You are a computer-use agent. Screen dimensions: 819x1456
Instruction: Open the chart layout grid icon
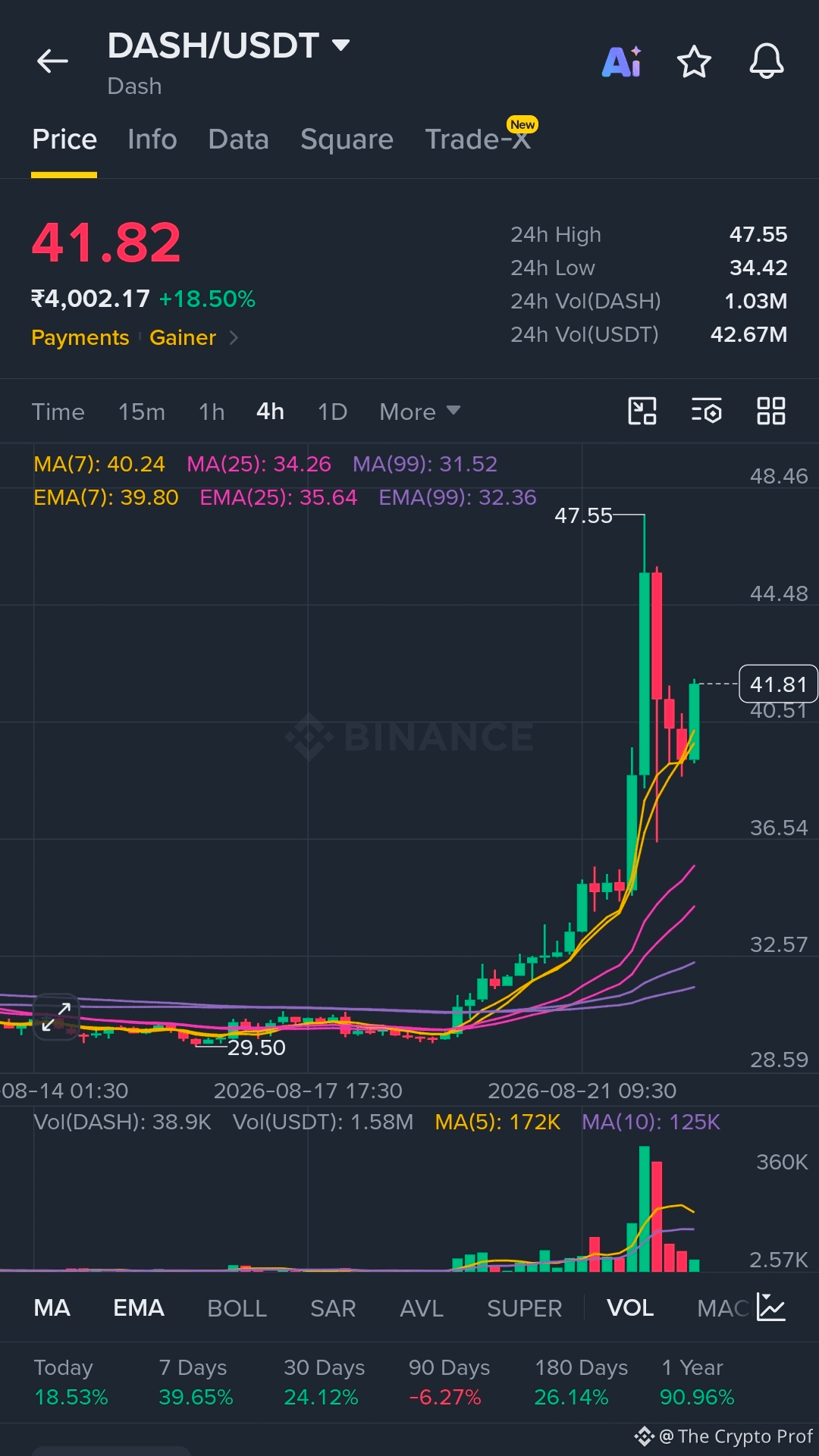[x=771, y=411]
